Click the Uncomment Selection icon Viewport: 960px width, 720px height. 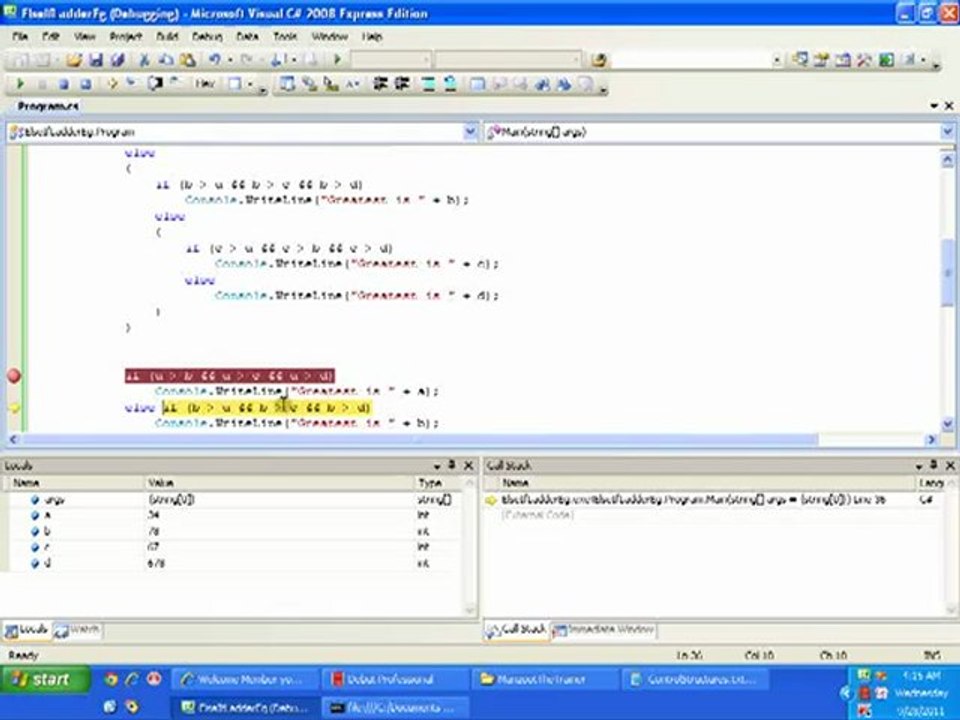[x=449, y=84]
